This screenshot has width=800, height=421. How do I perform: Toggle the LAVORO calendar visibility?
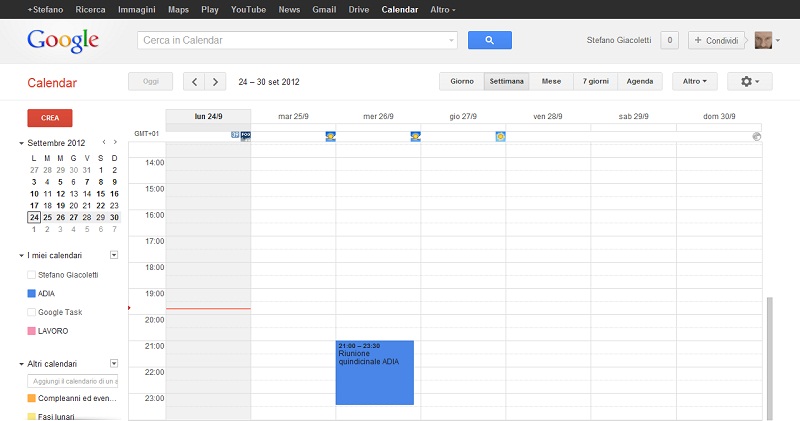tap(31, 331)
